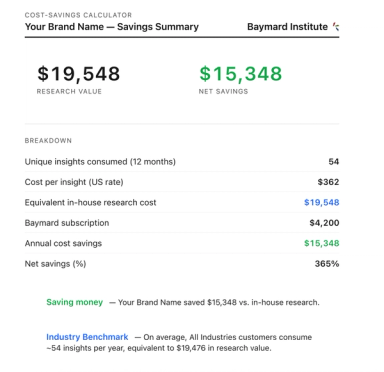Open the blue $19,548 in-house research cost link

[322, 202]
